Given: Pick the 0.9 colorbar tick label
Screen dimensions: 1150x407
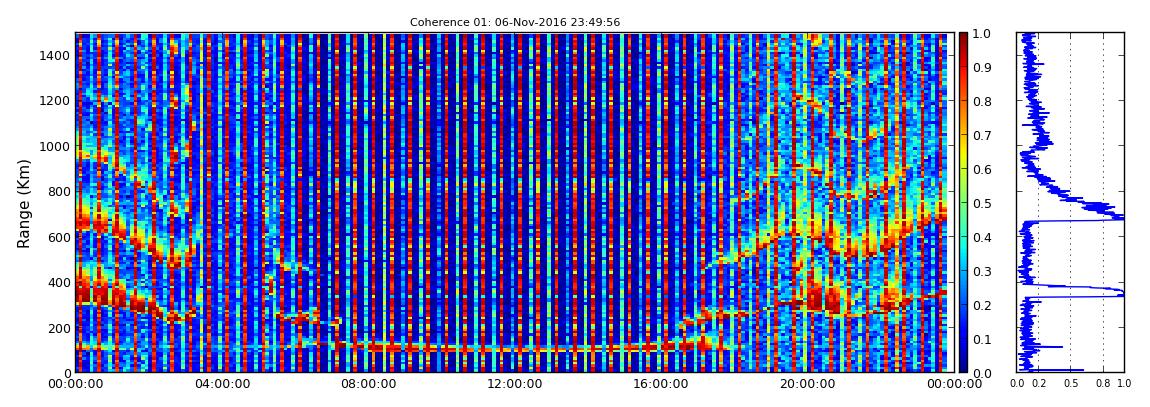Looking at the screenshot, I should (x=983, y=67).
